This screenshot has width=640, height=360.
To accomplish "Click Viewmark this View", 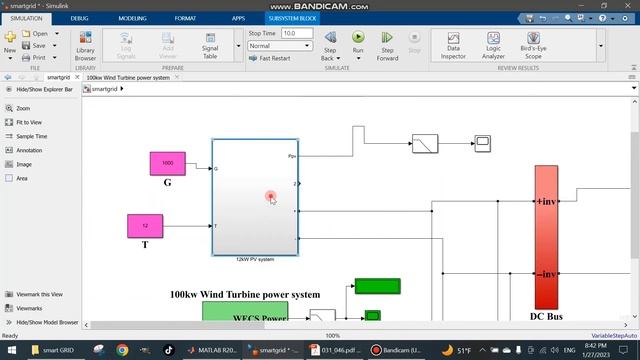I will point(34,294).
